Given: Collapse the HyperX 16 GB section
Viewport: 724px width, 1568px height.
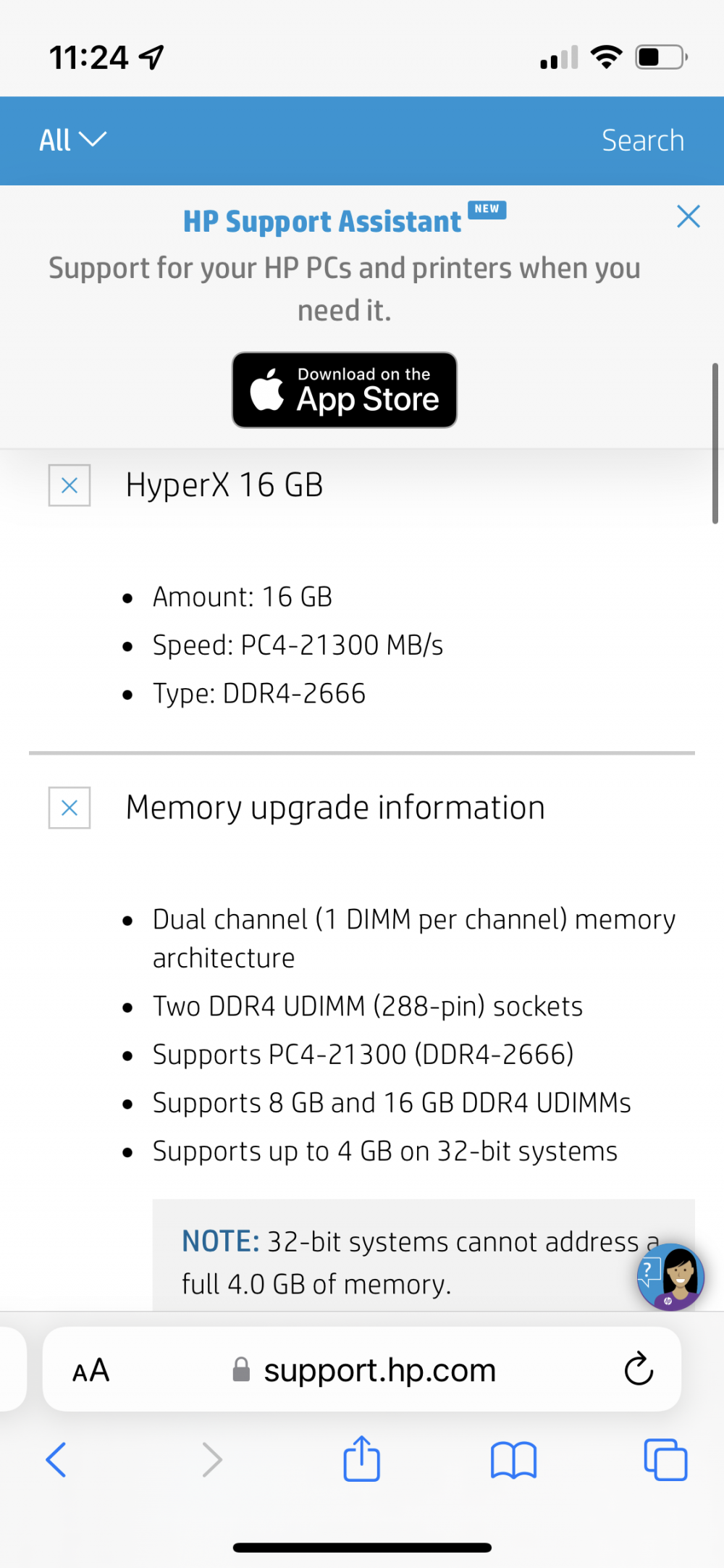Looking at the screenshot, I should tap(70, 485).
